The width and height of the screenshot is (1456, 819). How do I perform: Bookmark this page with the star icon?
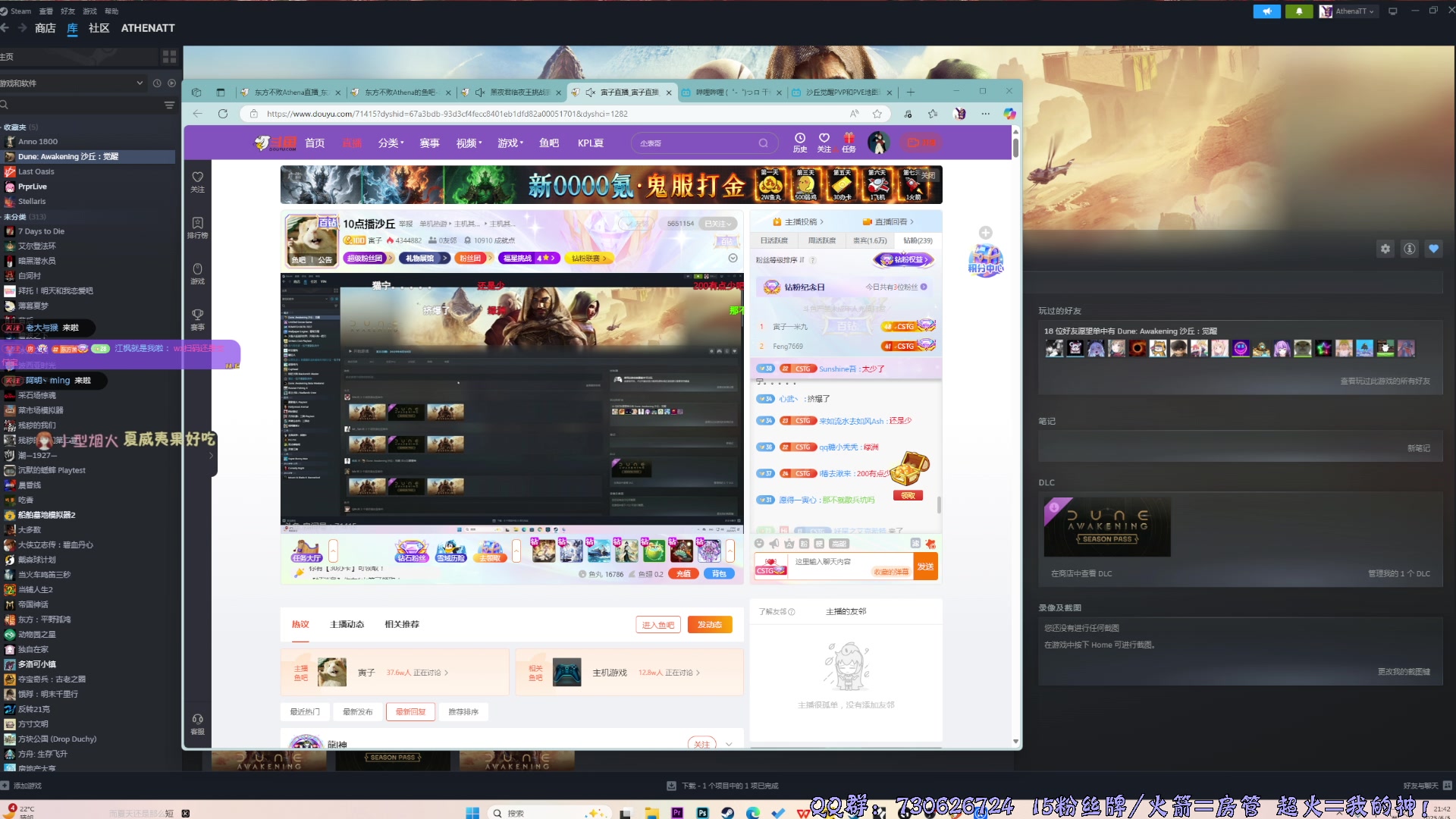pos(877,114)
